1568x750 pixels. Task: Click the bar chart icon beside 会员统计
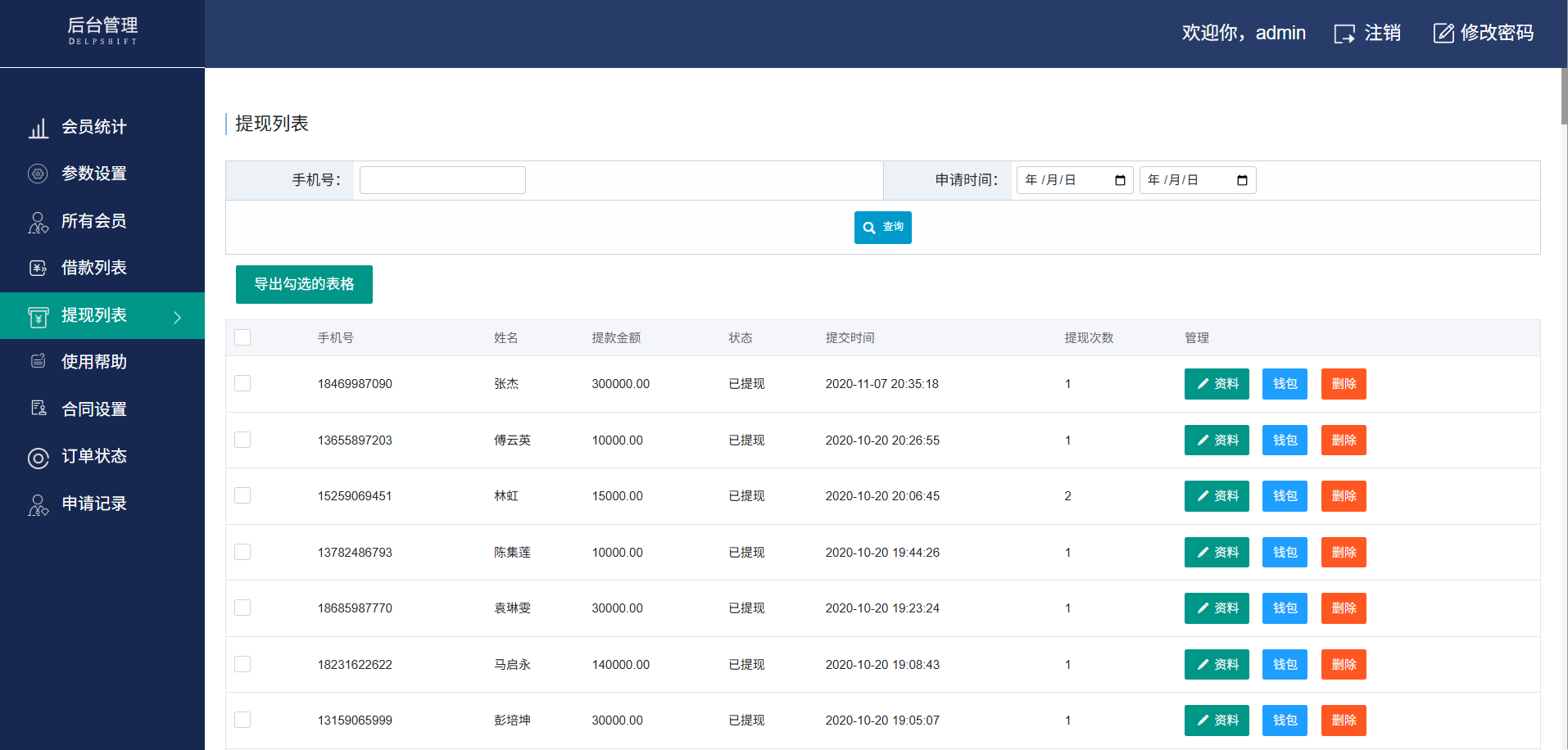click(x=38, y=128)
